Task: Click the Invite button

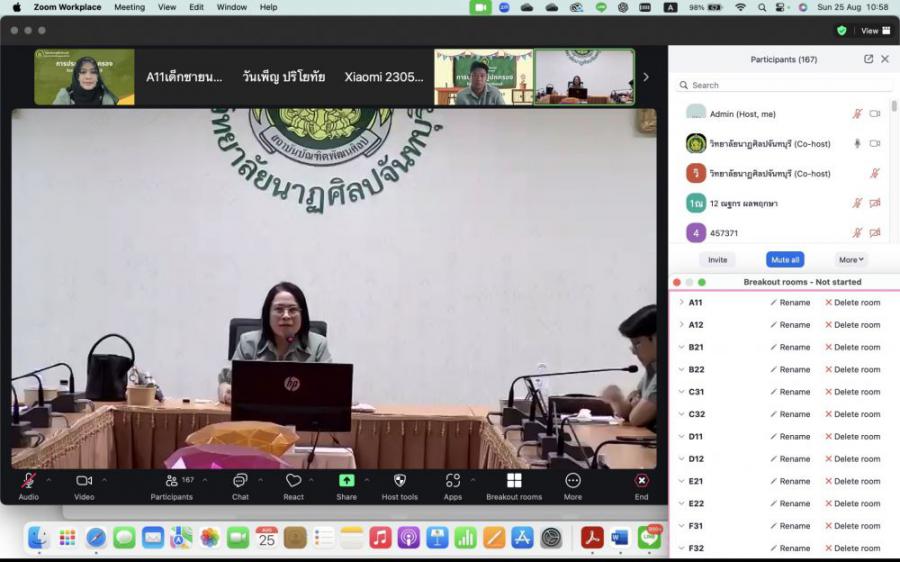Action: pos(717,259)
